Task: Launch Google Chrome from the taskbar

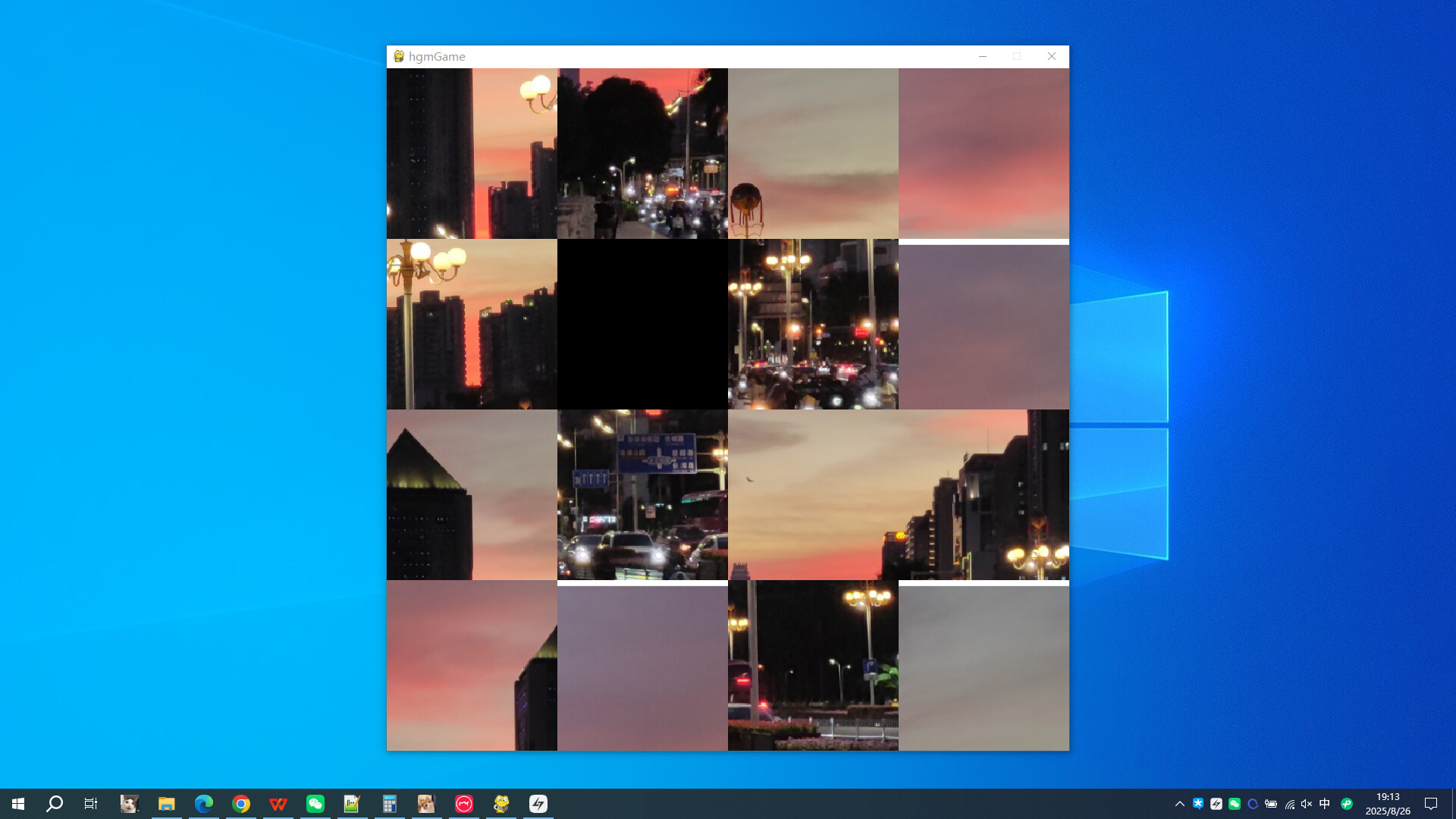Action: [241, 804]
